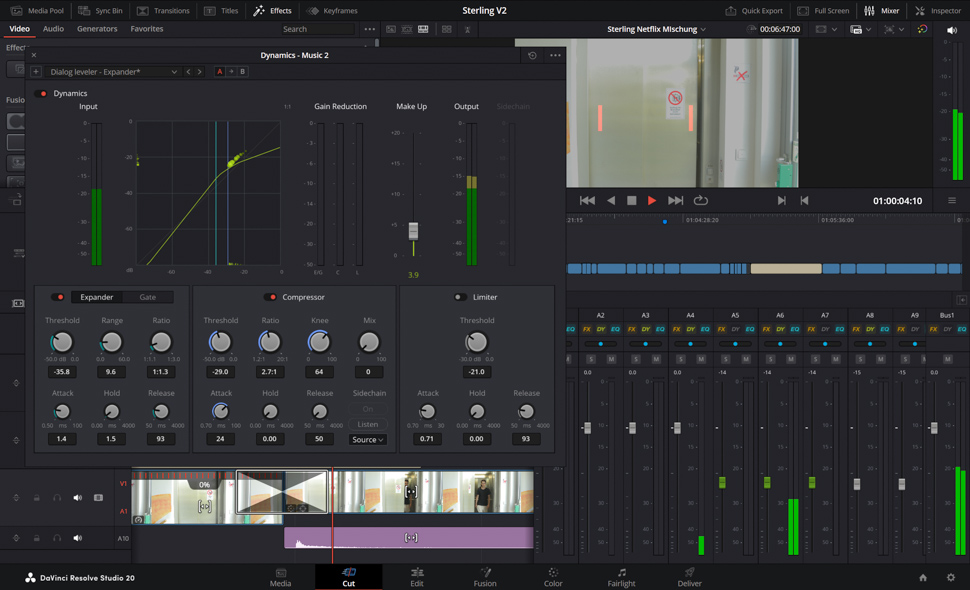Expand the Sidechain Source dropdown
Viewport: 970px width, 590px height.
click(368, 440)
